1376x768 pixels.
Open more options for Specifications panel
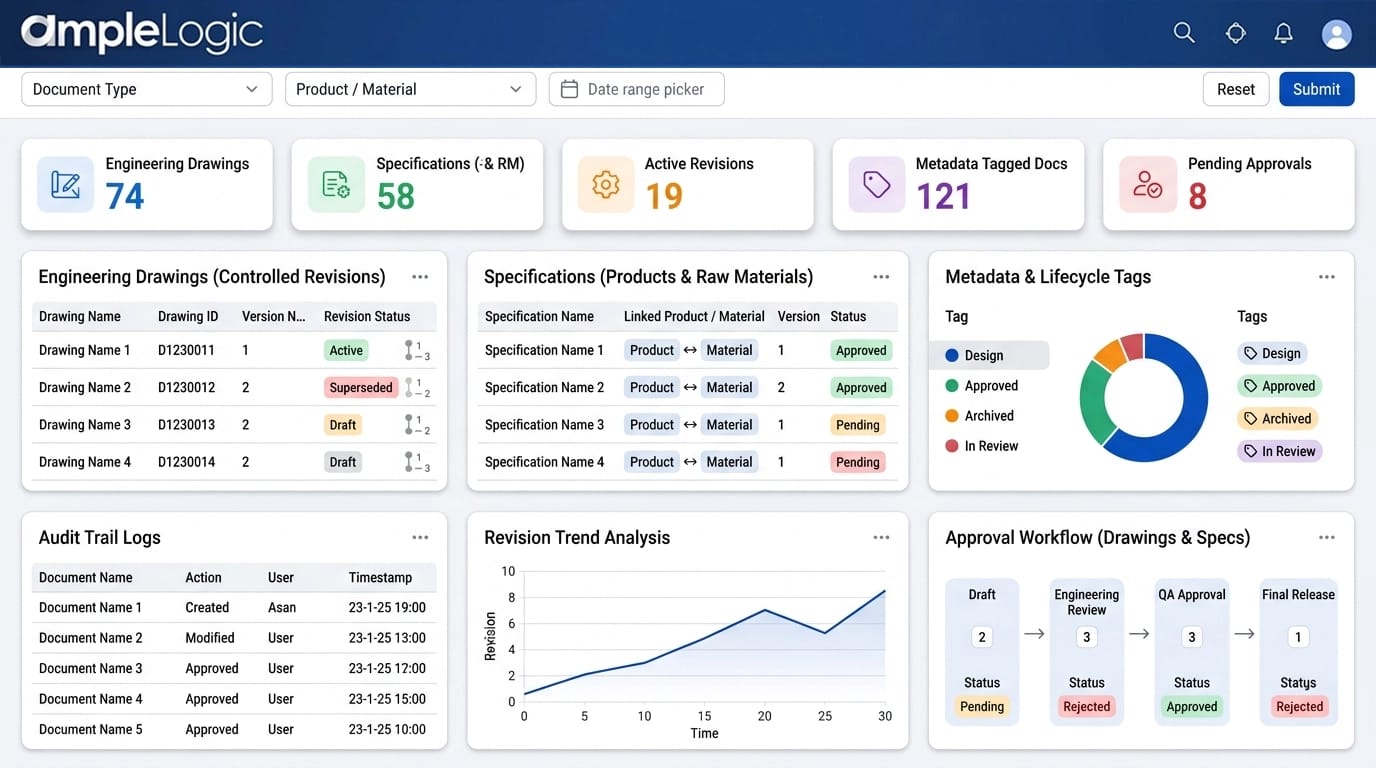click(881, 277)
